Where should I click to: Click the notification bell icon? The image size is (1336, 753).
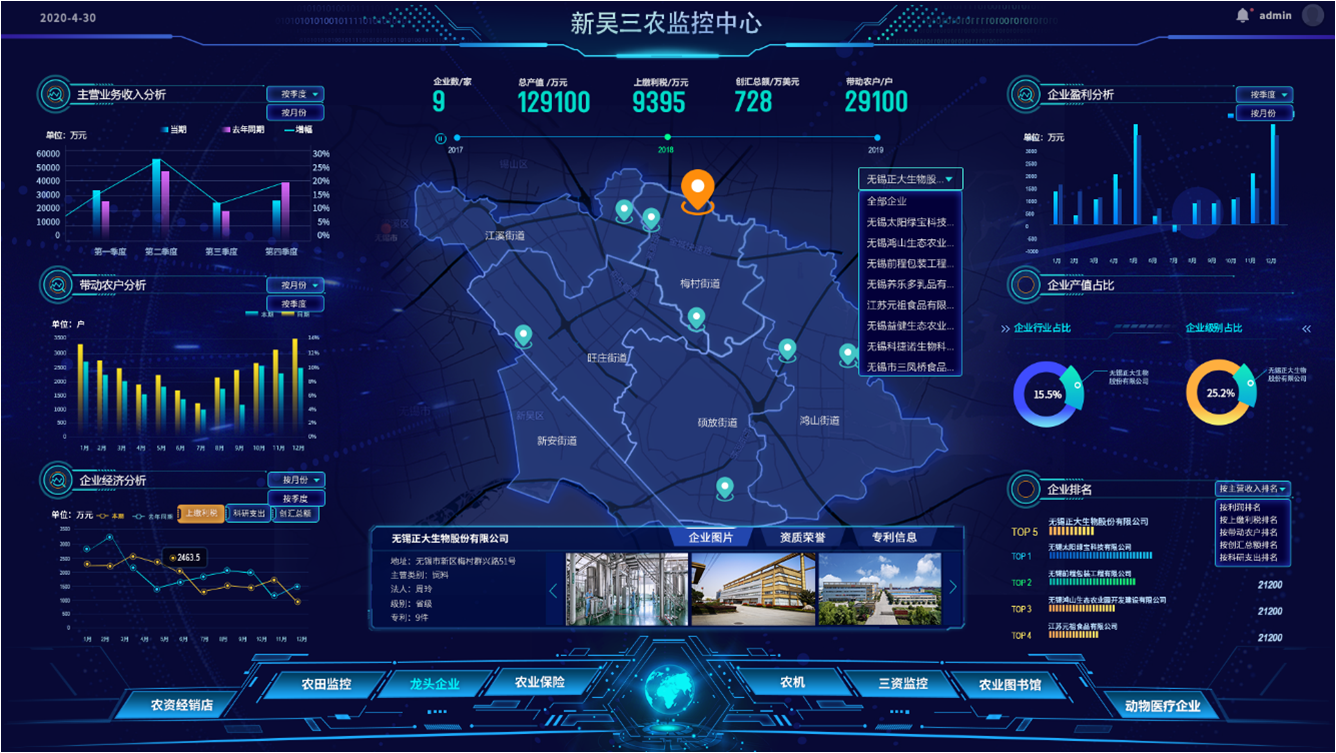[x=1243, y=15]
